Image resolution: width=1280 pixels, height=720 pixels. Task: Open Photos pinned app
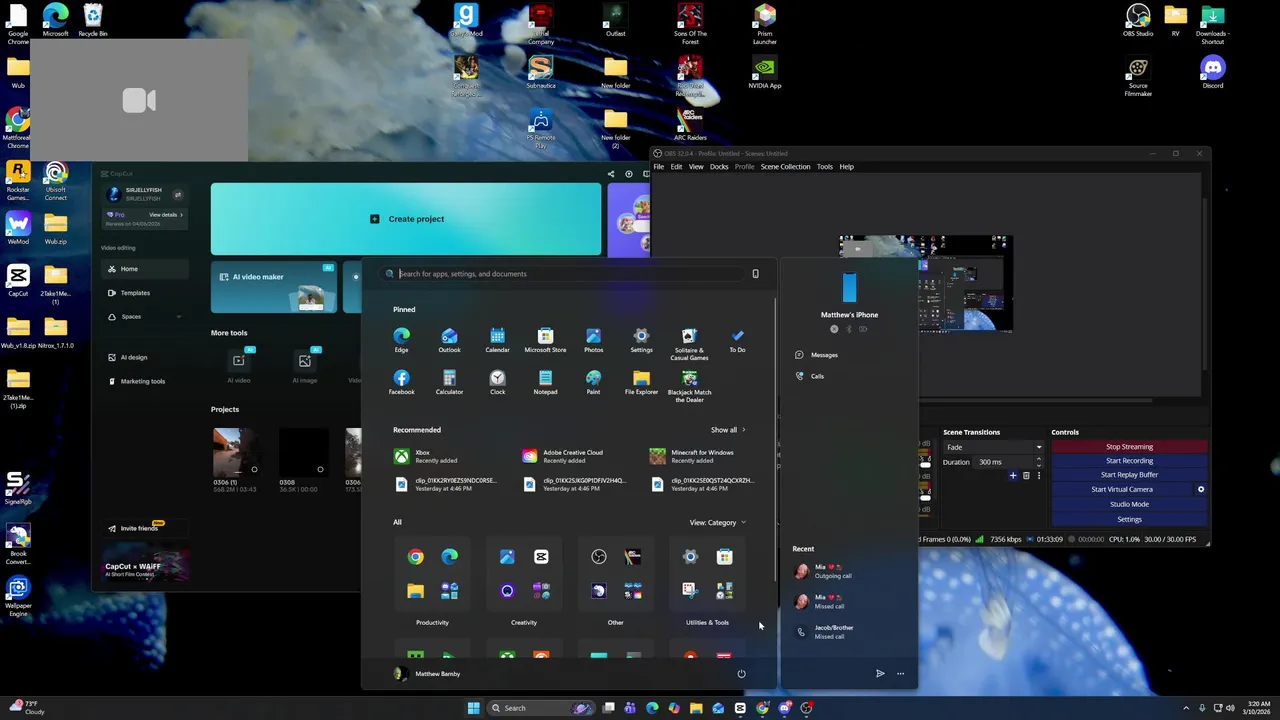pos(593,340)
